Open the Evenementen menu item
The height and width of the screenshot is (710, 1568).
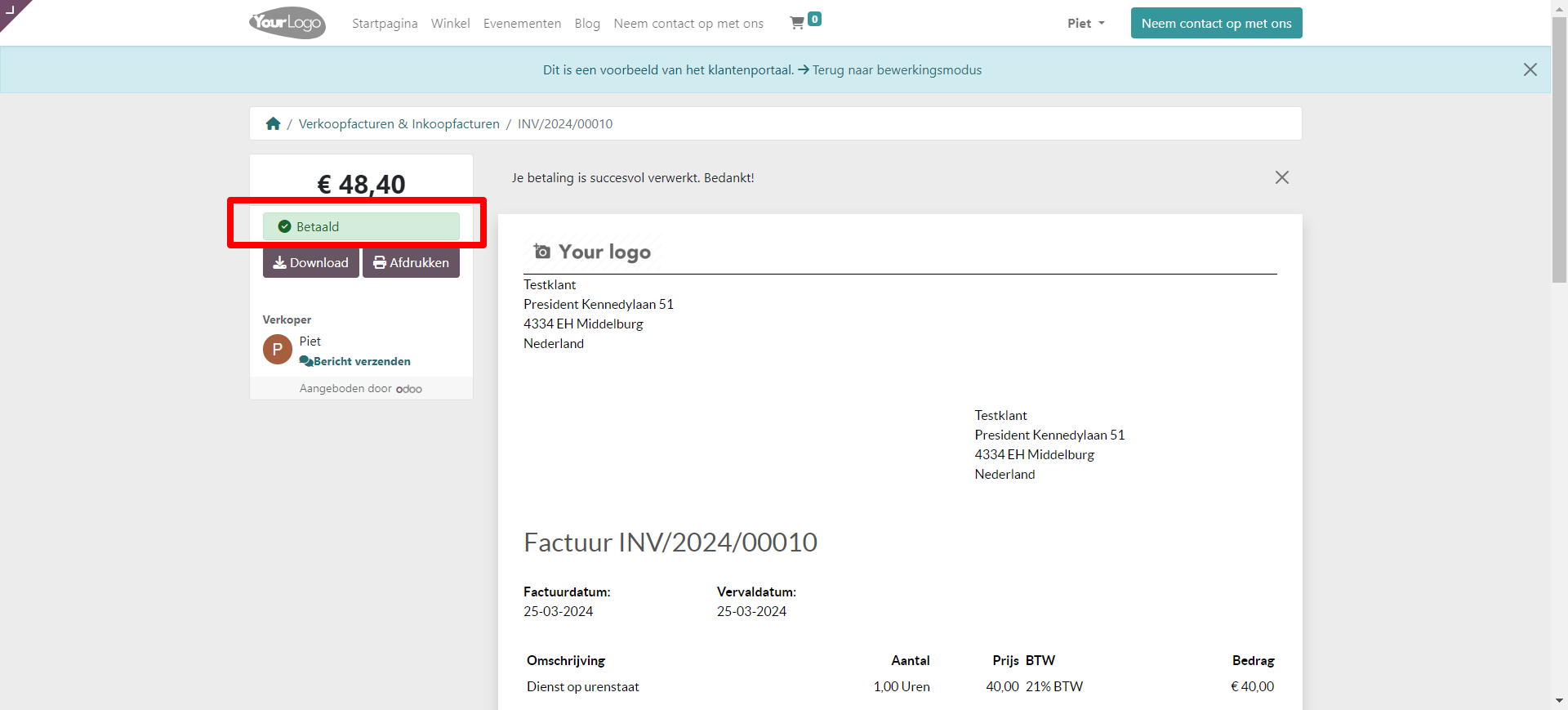pos(522,23)
